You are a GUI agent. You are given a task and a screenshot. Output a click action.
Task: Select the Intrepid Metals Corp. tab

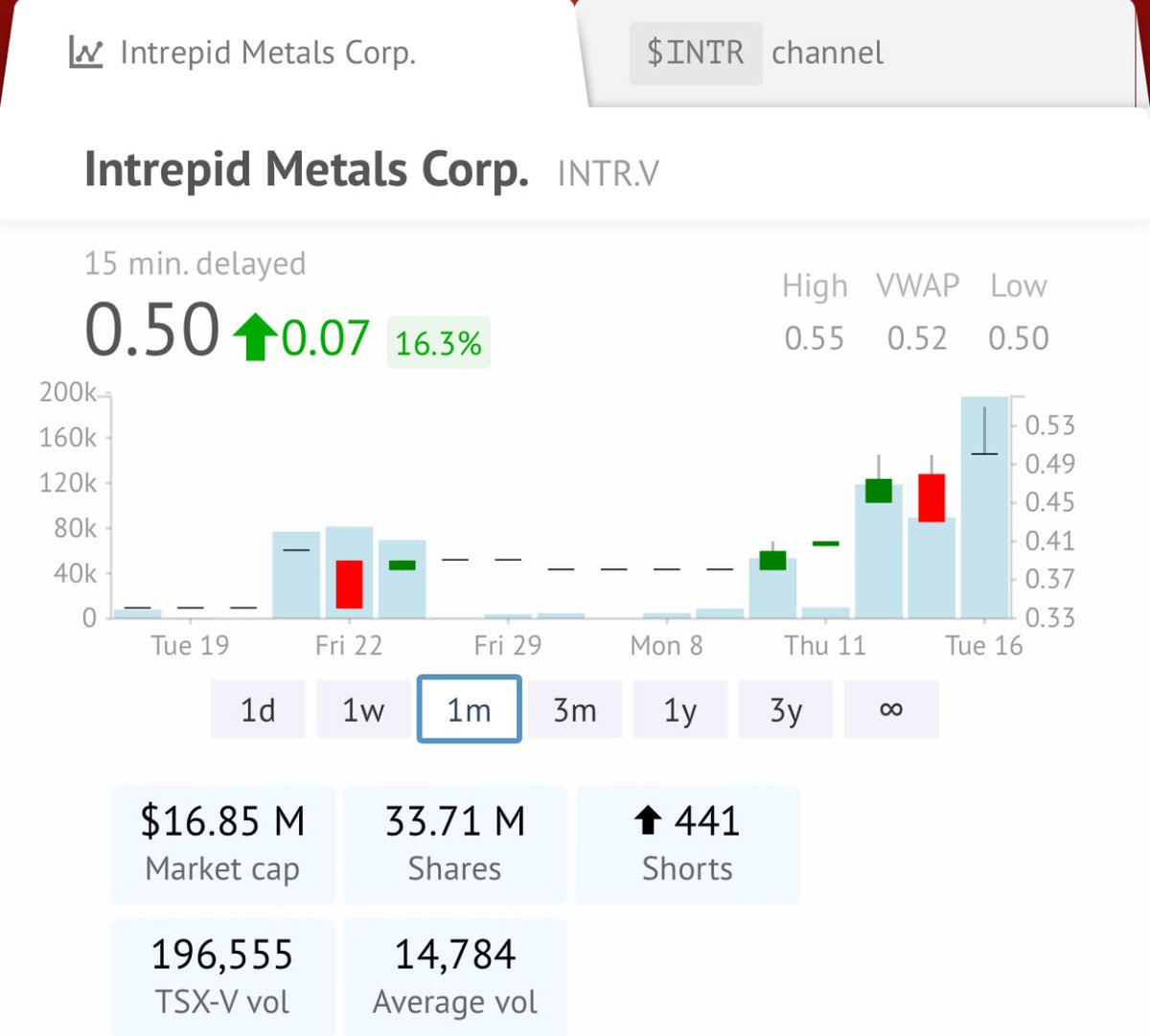point(268,52)
